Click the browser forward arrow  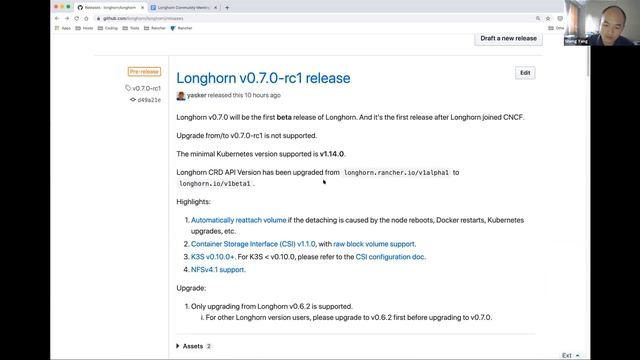(x=67, y=18)
